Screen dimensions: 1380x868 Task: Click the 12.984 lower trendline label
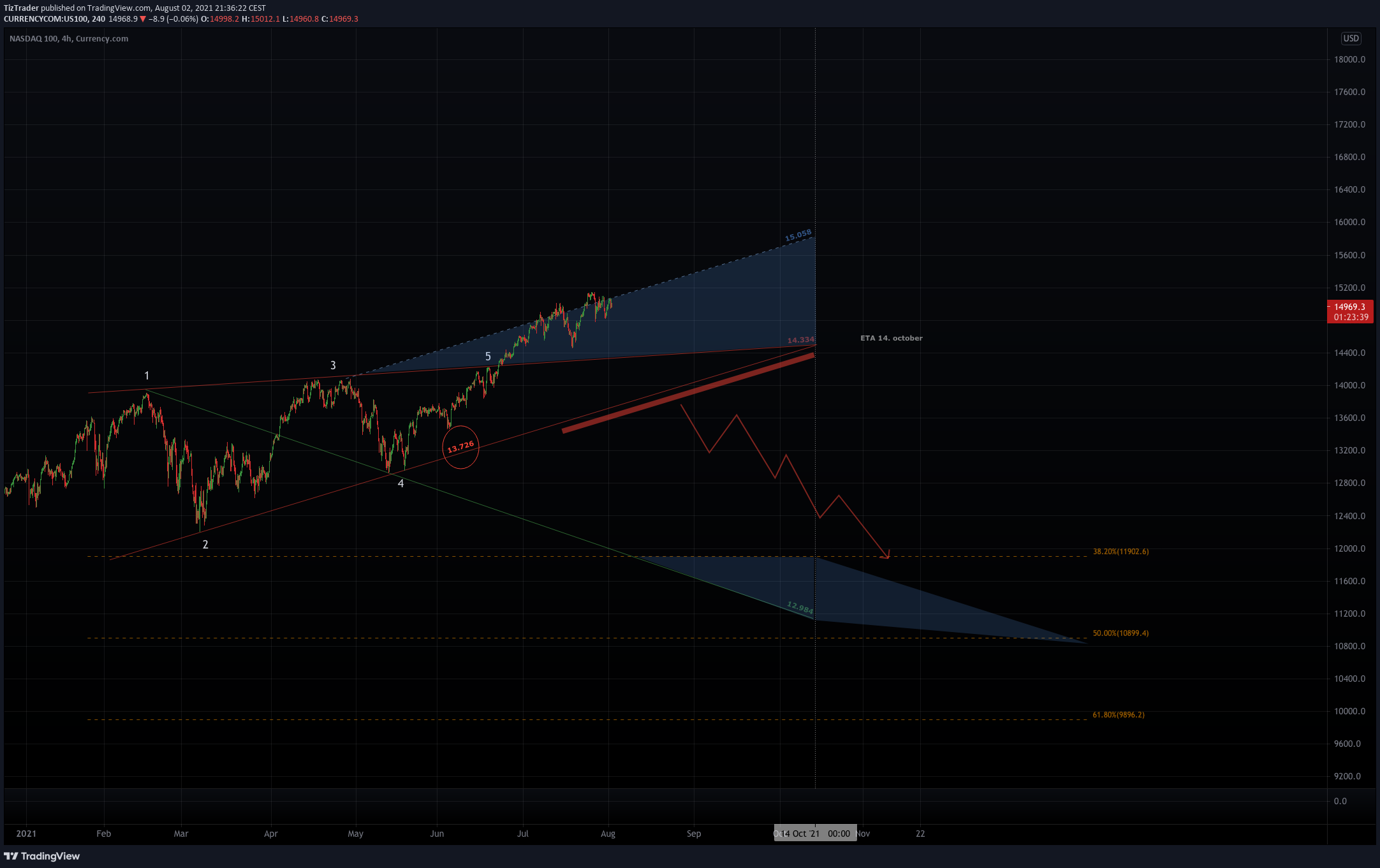[x=800, y=607]
